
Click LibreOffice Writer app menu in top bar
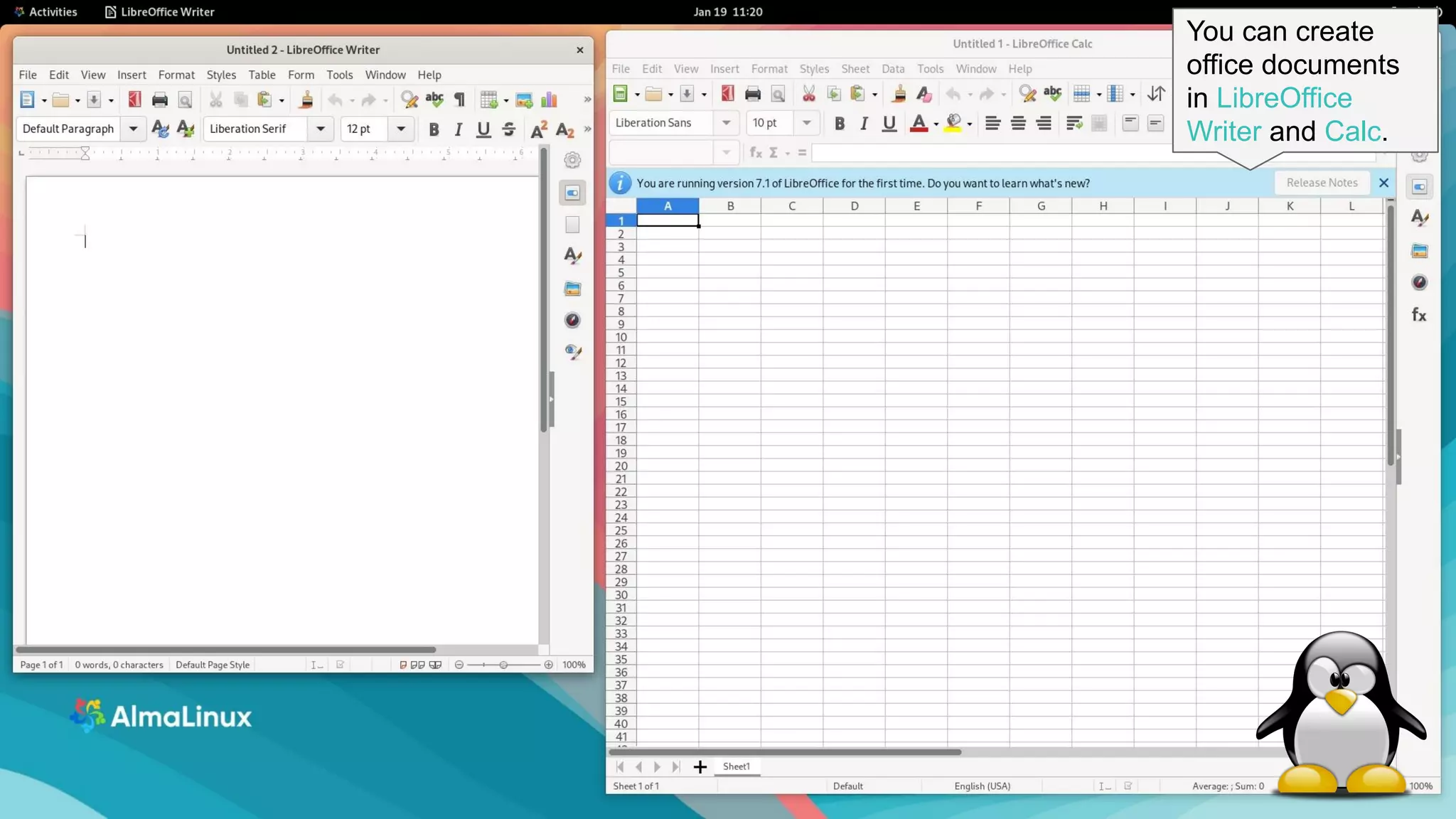[160, 11]
